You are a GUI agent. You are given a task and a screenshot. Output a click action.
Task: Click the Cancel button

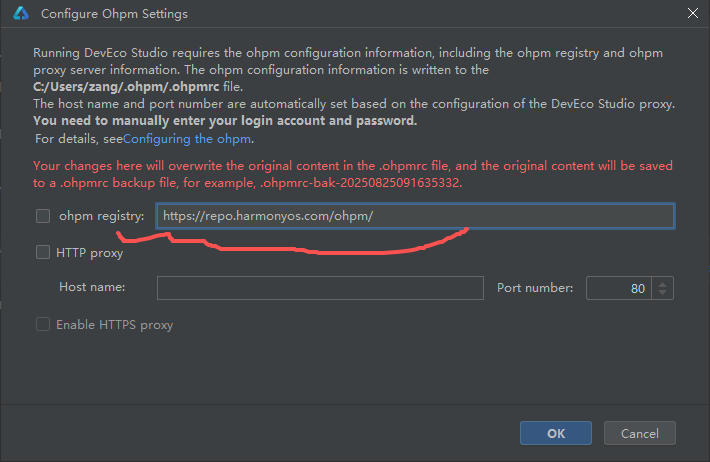tap(640, 433)
